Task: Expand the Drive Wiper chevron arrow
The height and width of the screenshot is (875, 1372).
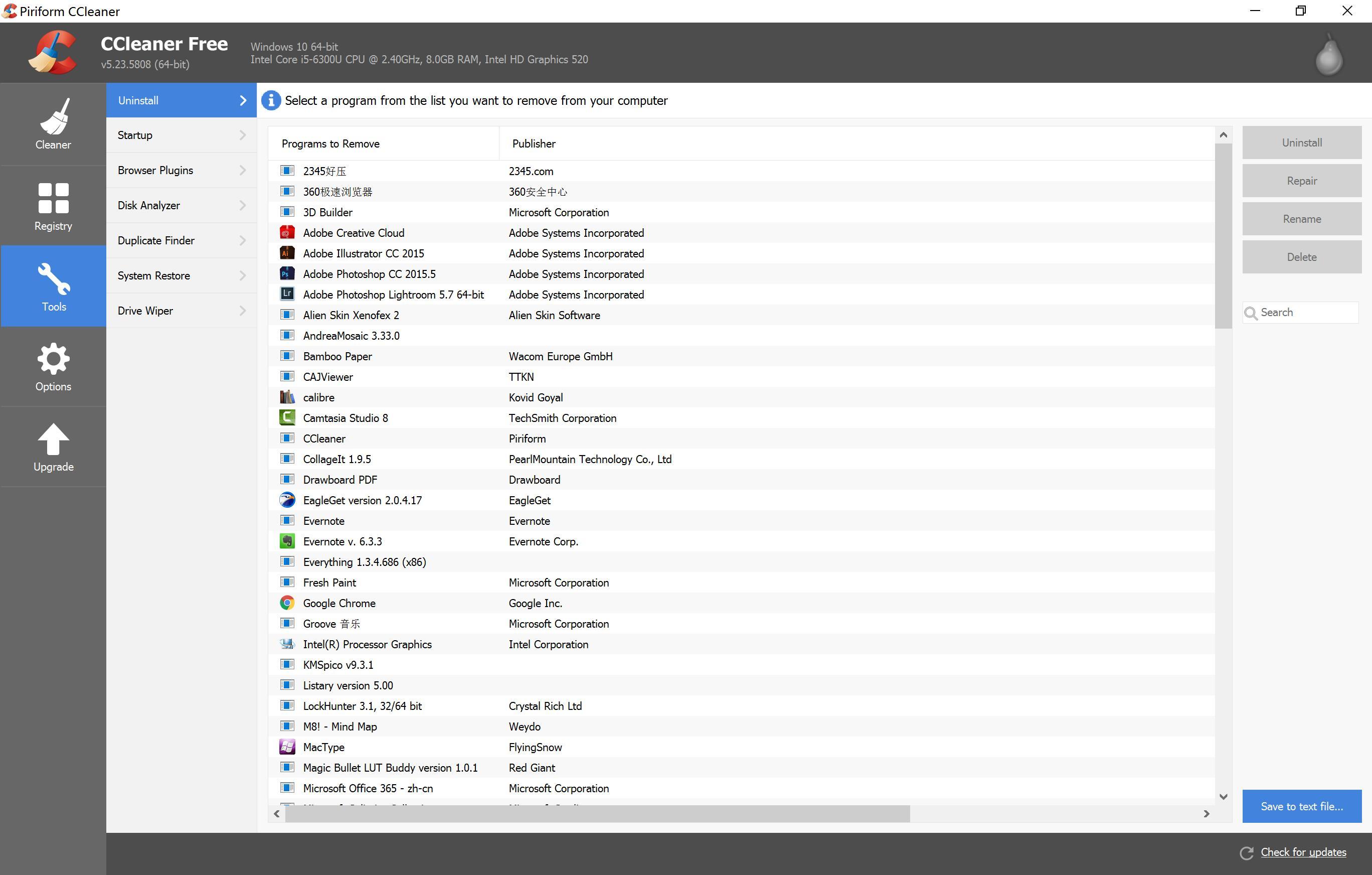Action: pyautogui.click(x=243, y=311)
